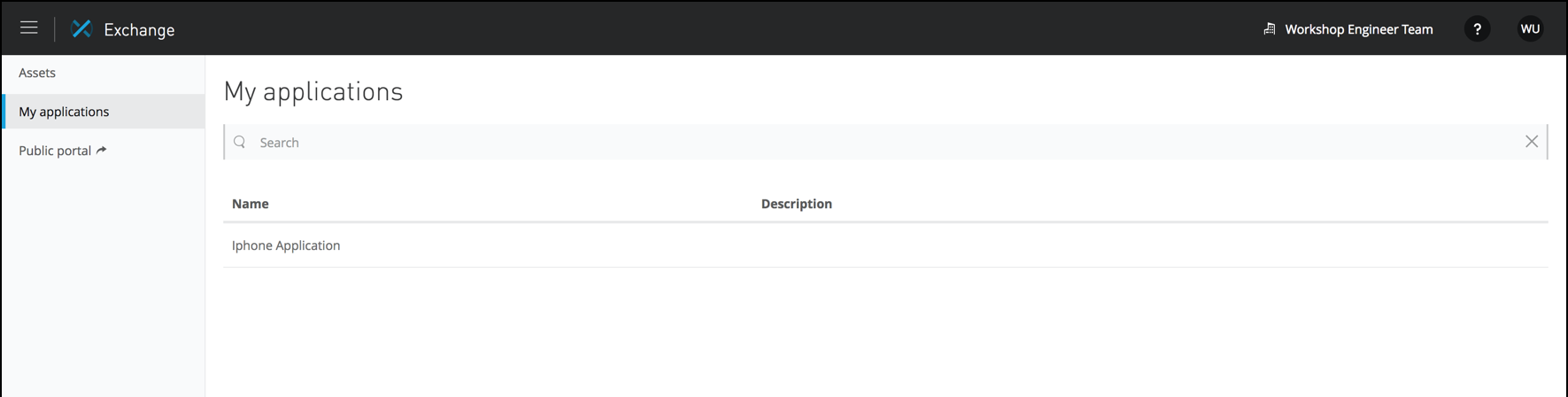Image resolution: width=1568 pixels, height=397 pixels.
Task: Open the hamburger navigation menu
Action: point(28,27)
